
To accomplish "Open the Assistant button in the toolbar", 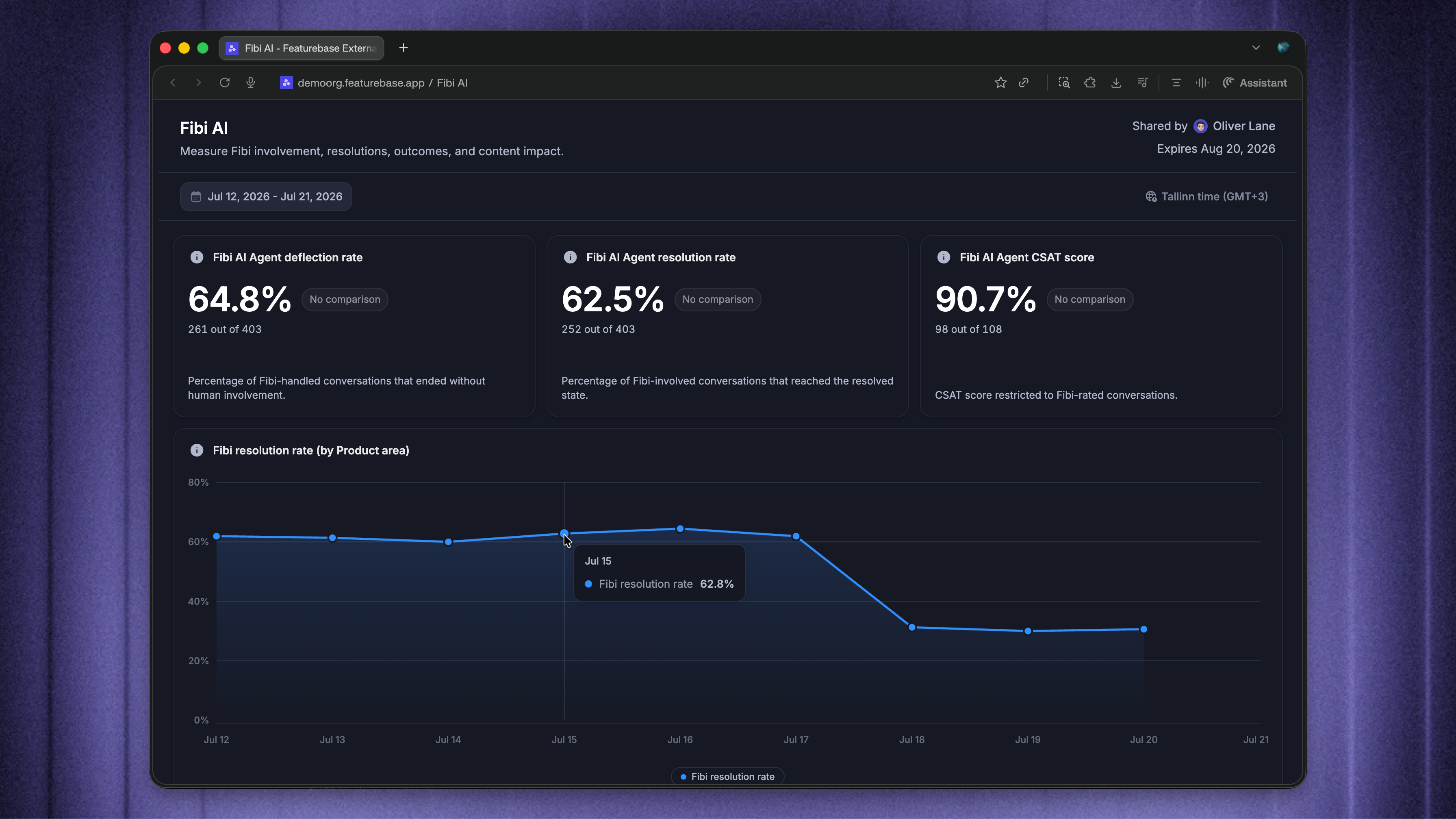I will (1254, 83).
